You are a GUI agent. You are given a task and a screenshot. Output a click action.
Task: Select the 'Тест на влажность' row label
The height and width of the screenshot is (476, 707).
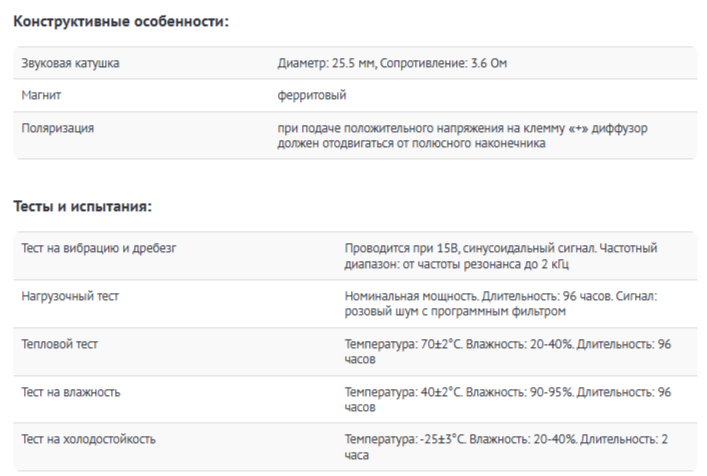click(71, 392)
